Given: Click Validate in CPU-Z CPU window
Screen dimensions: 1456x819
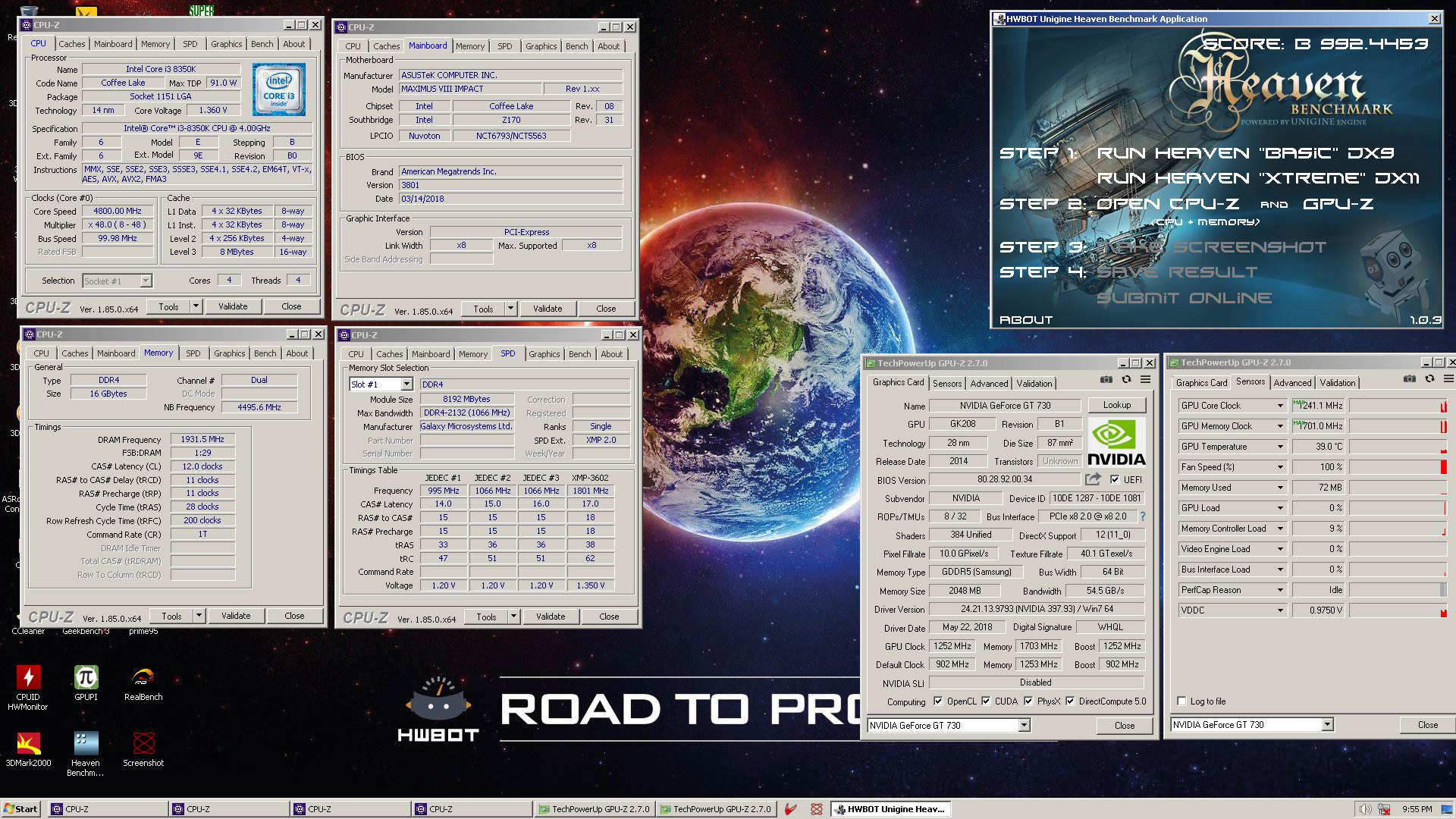Looking at the screenshot, I should pos(233,306).
